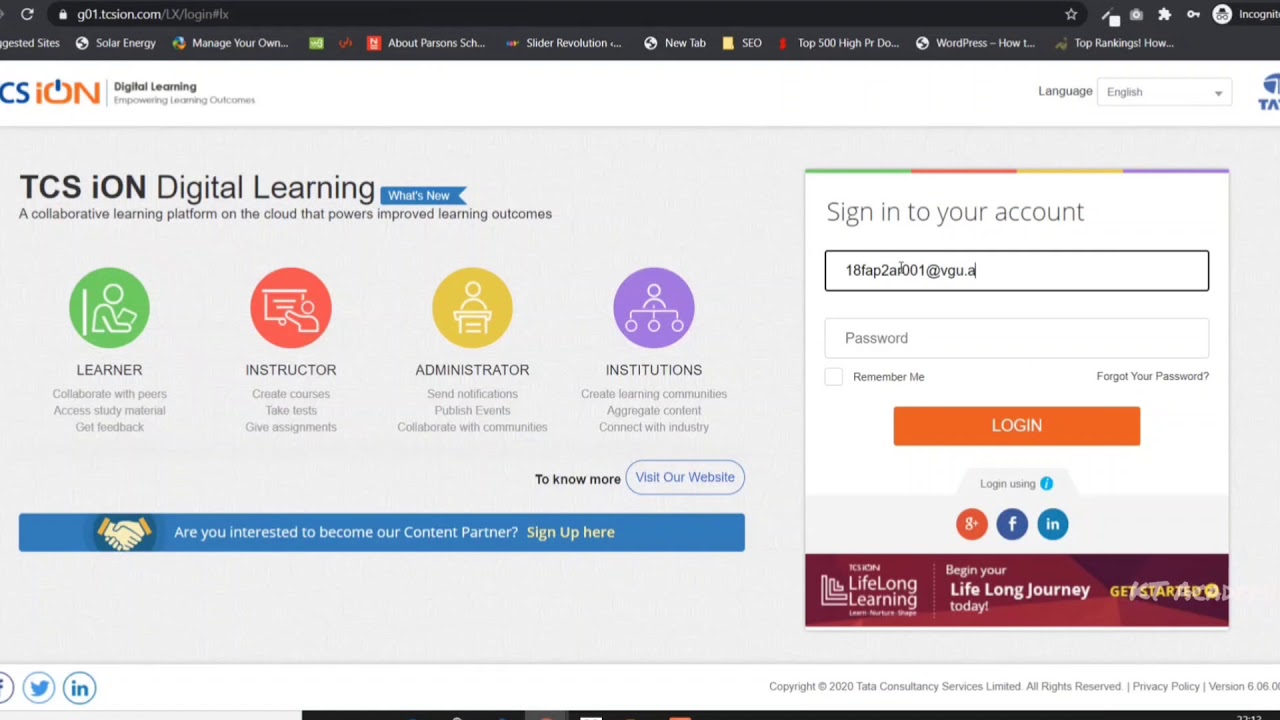Open the Slider Revolution bookmark
This screenshot has width=1280, height=720.
coord(563,43)
